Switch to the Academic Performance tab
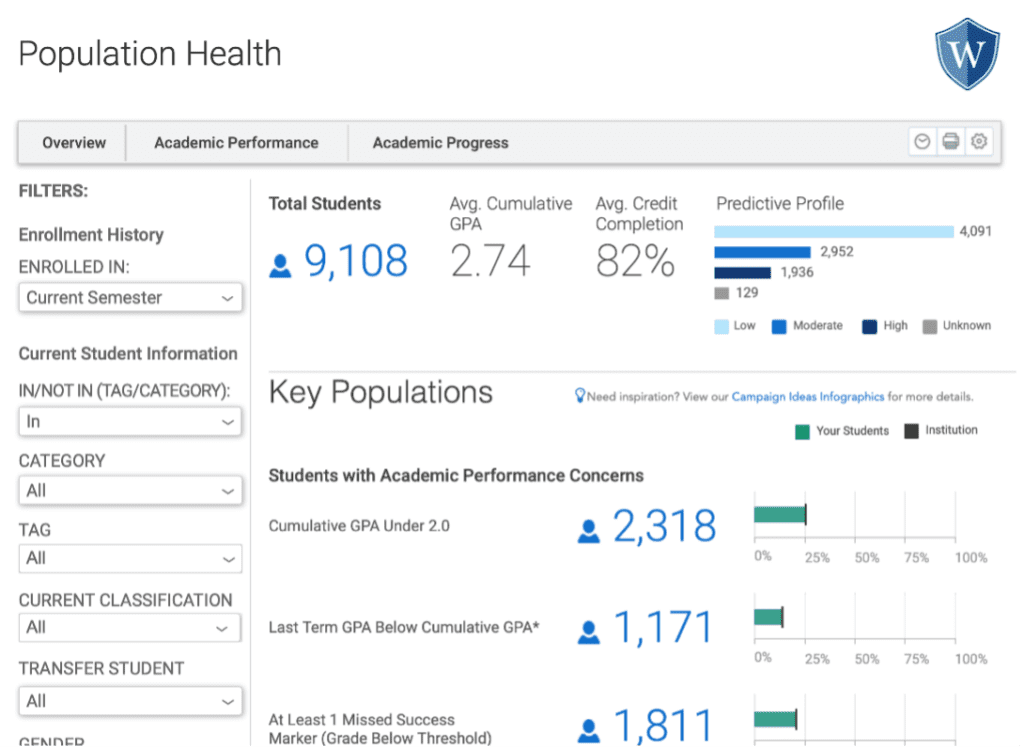The image size is (1024, 749). click(x=236, y=143)
